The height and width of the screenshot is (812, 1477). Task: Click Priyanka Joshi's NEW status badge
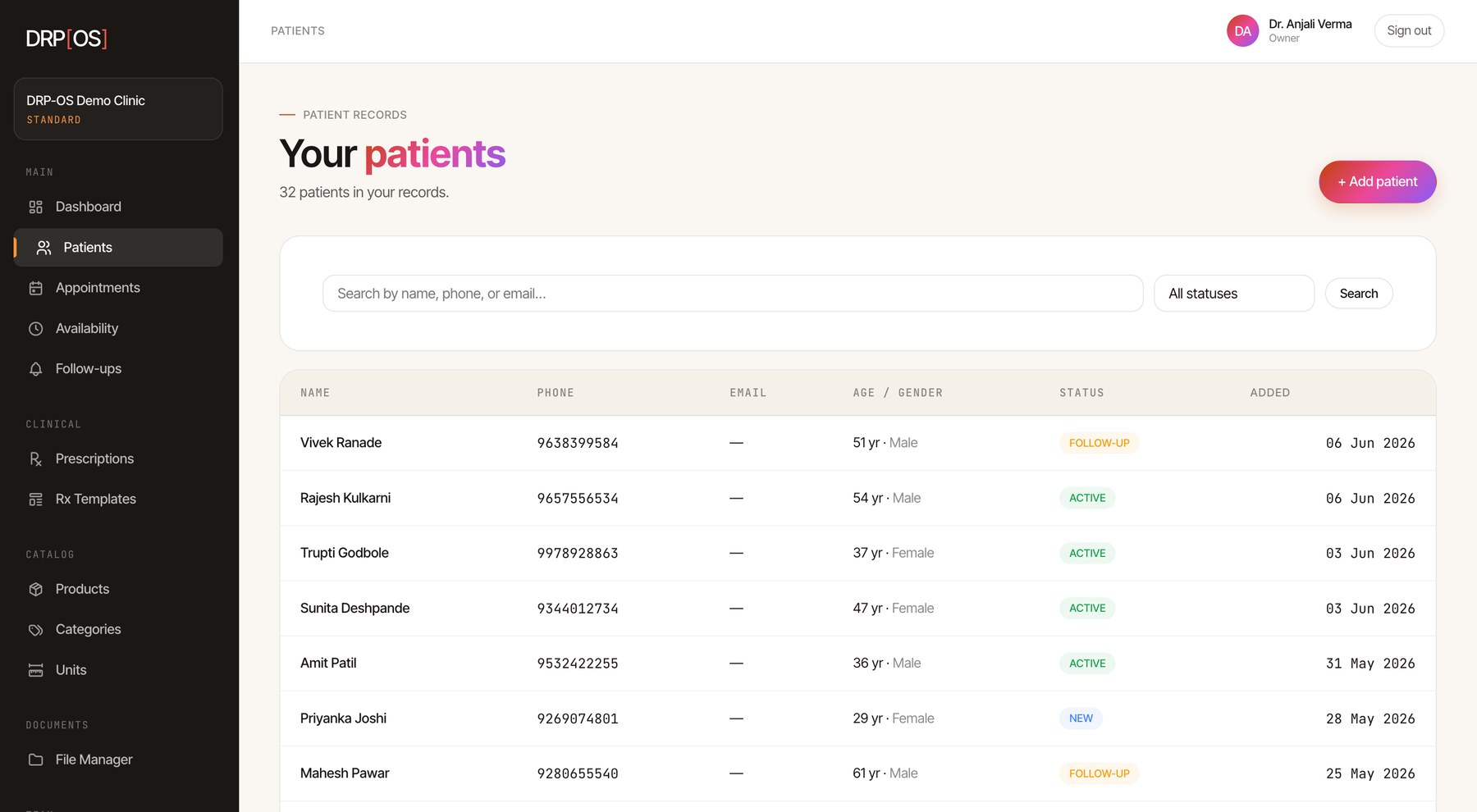pos(1081,718)
